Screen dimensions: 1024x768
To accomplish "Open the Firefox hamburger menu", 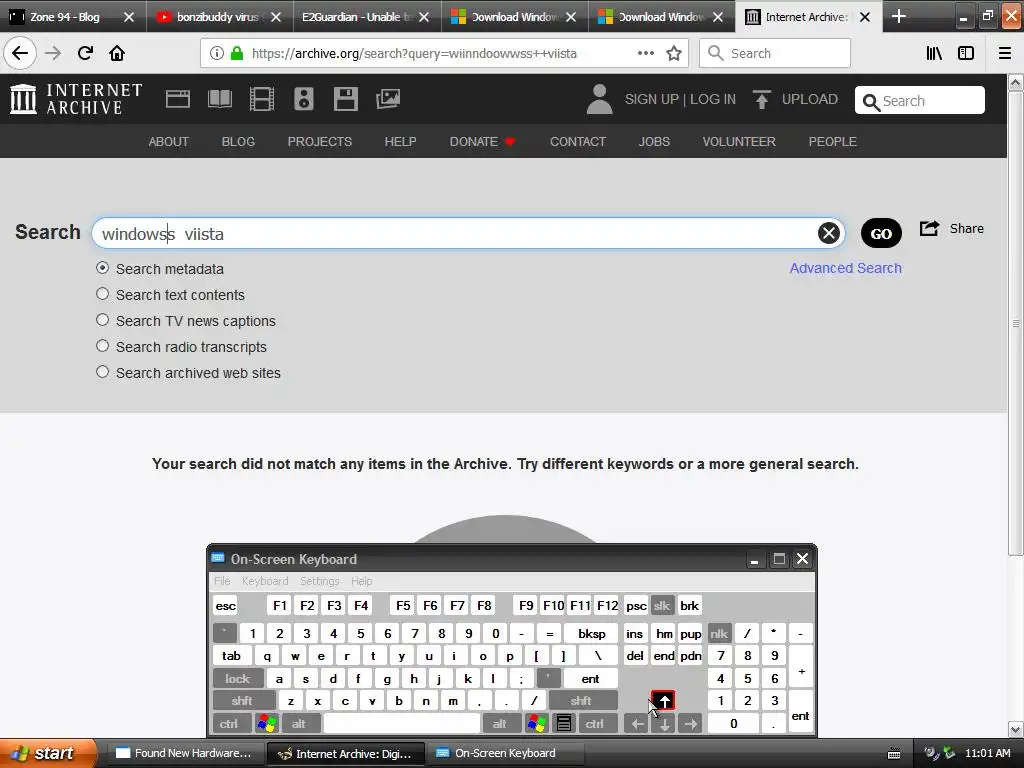I will [1005, 53].
